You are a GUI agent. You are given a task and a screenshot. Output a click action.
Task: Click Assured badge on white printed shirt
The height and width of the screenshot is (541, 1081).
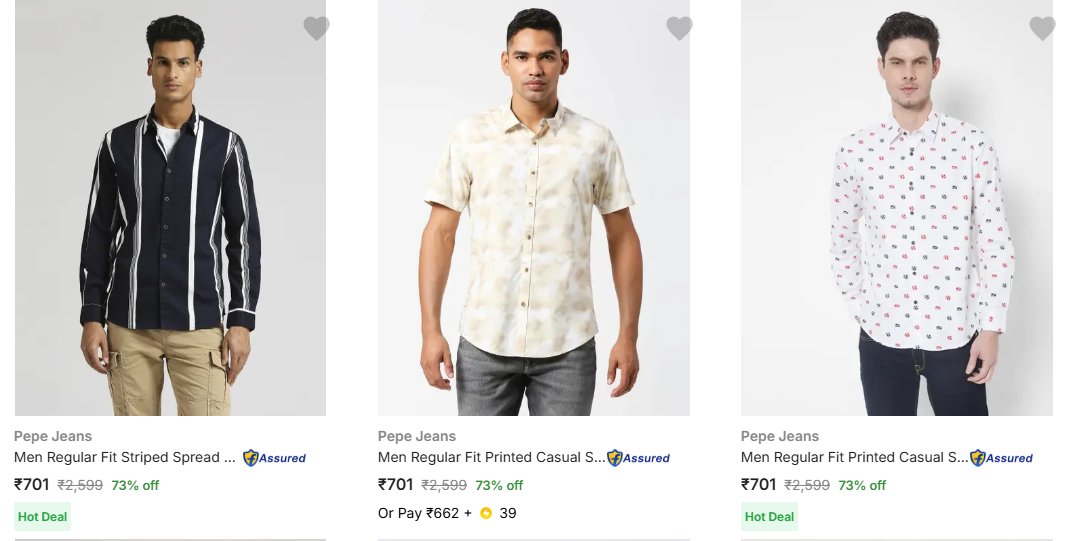click(1002, 458)
